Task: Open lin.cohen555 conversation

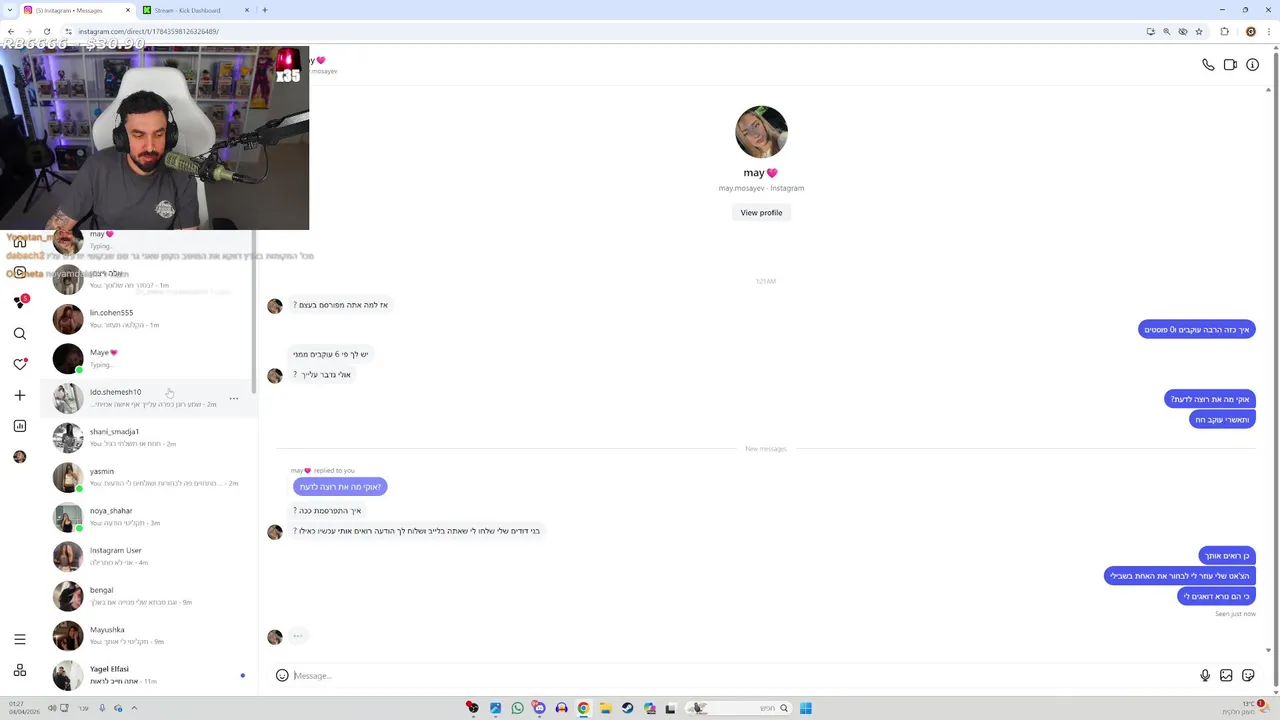Action: point(148,318)
